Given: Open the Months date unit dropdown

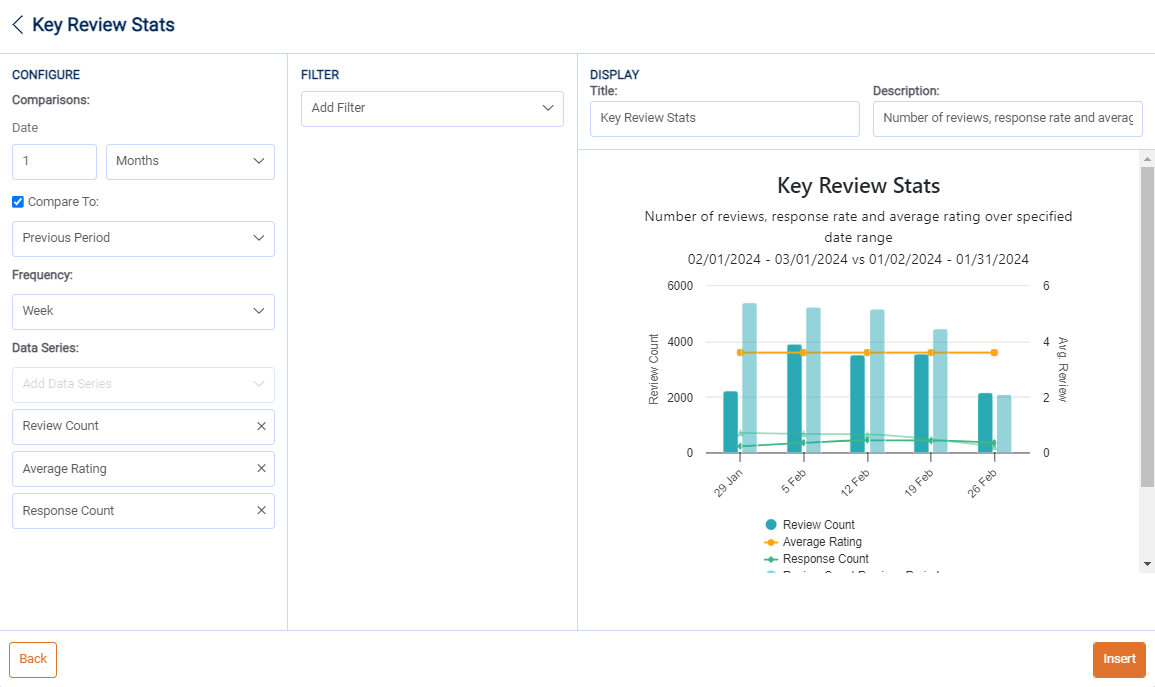Looking at the screenshot, I should (x=190, y=162).
